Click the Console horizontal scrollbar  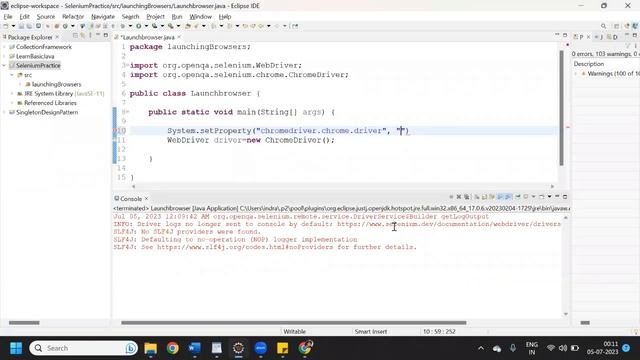click(x=293, y=323)
